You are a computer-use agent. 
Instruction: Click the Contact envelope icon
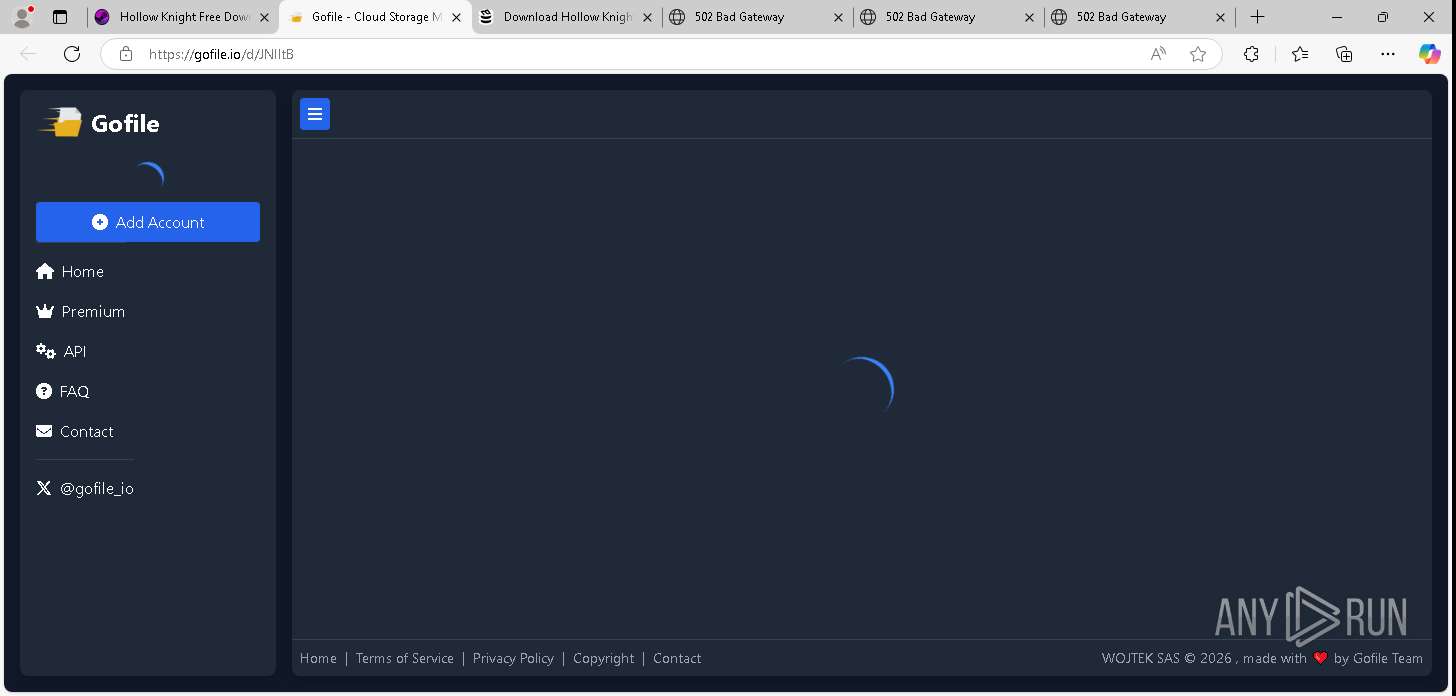[x=44, y=431]
